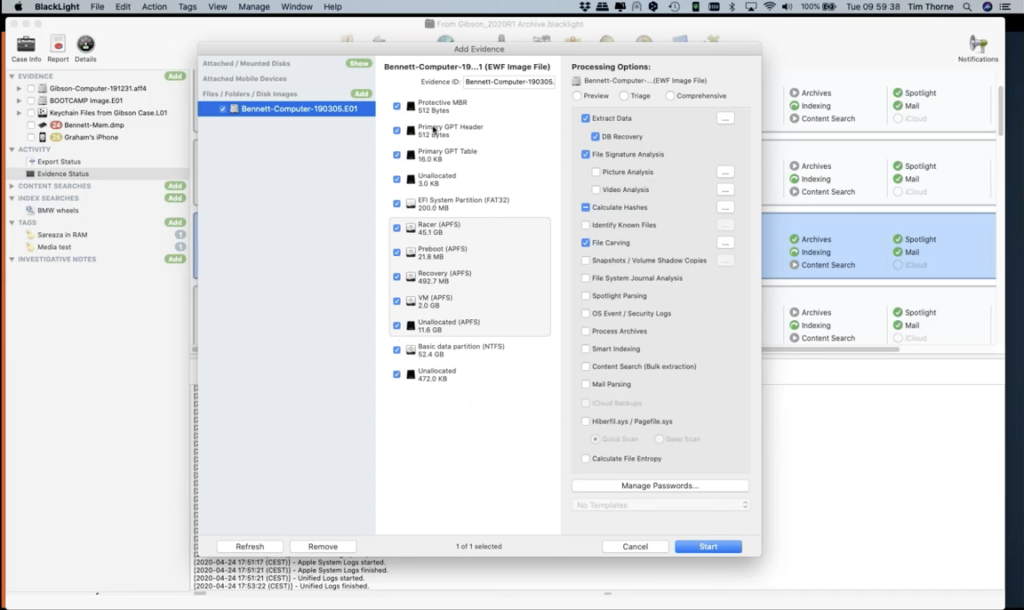The width and height of the screenshot is (1024, 610).
Task: Collapse the EVIDENCE sidebar section
Action: (x=12, y=76)
